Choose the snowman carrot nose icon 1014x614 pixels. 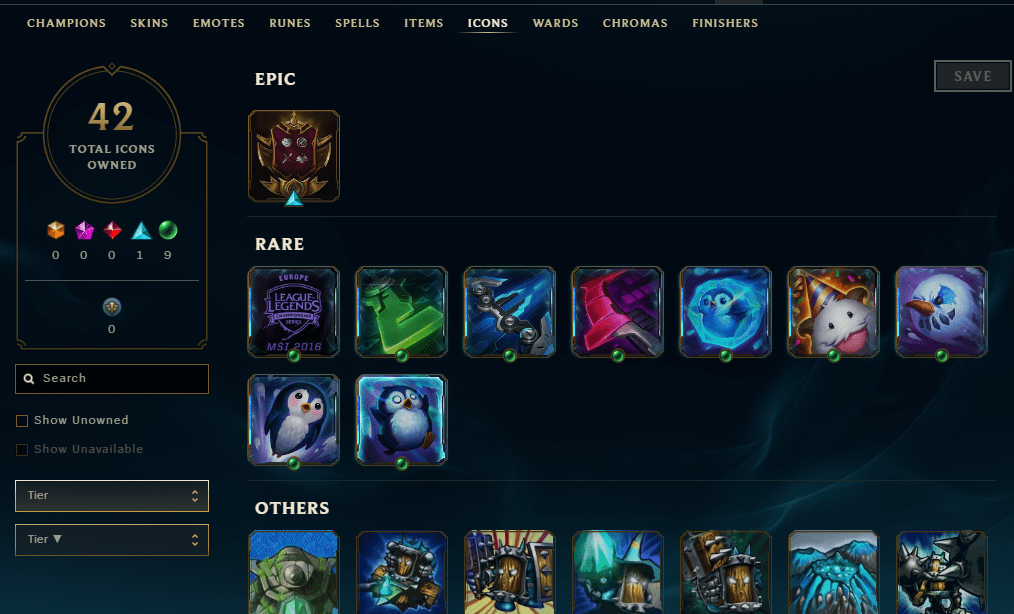click(x=942, y=312)
